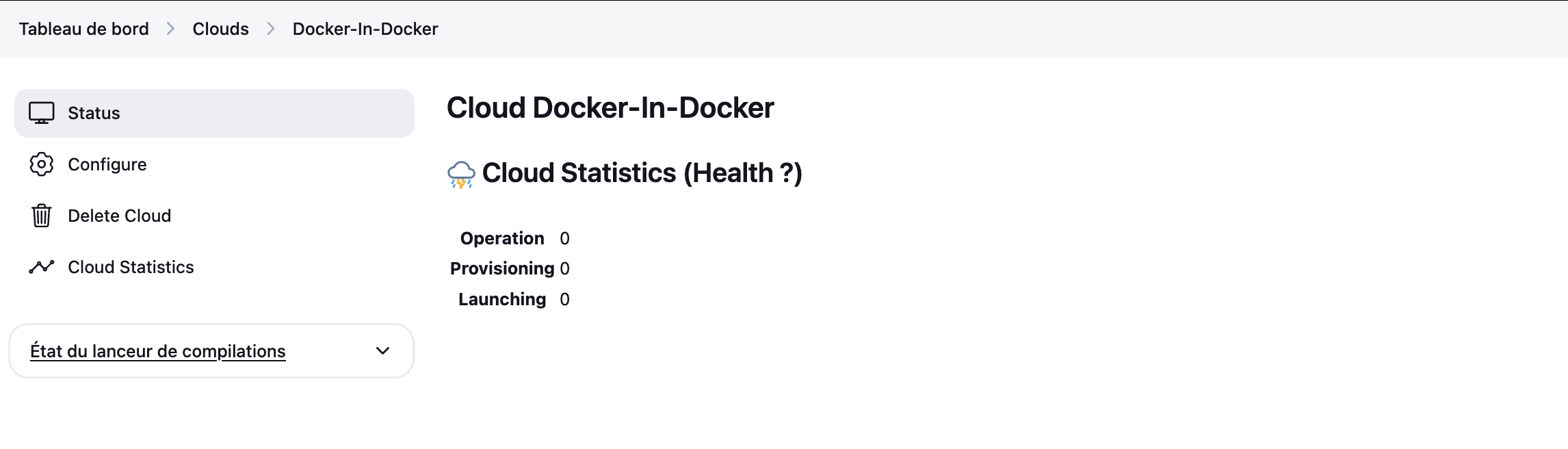1568x449 pixels.
Task: Go to the Tableau de bord breadcrumb
Action: coord(83,29)
